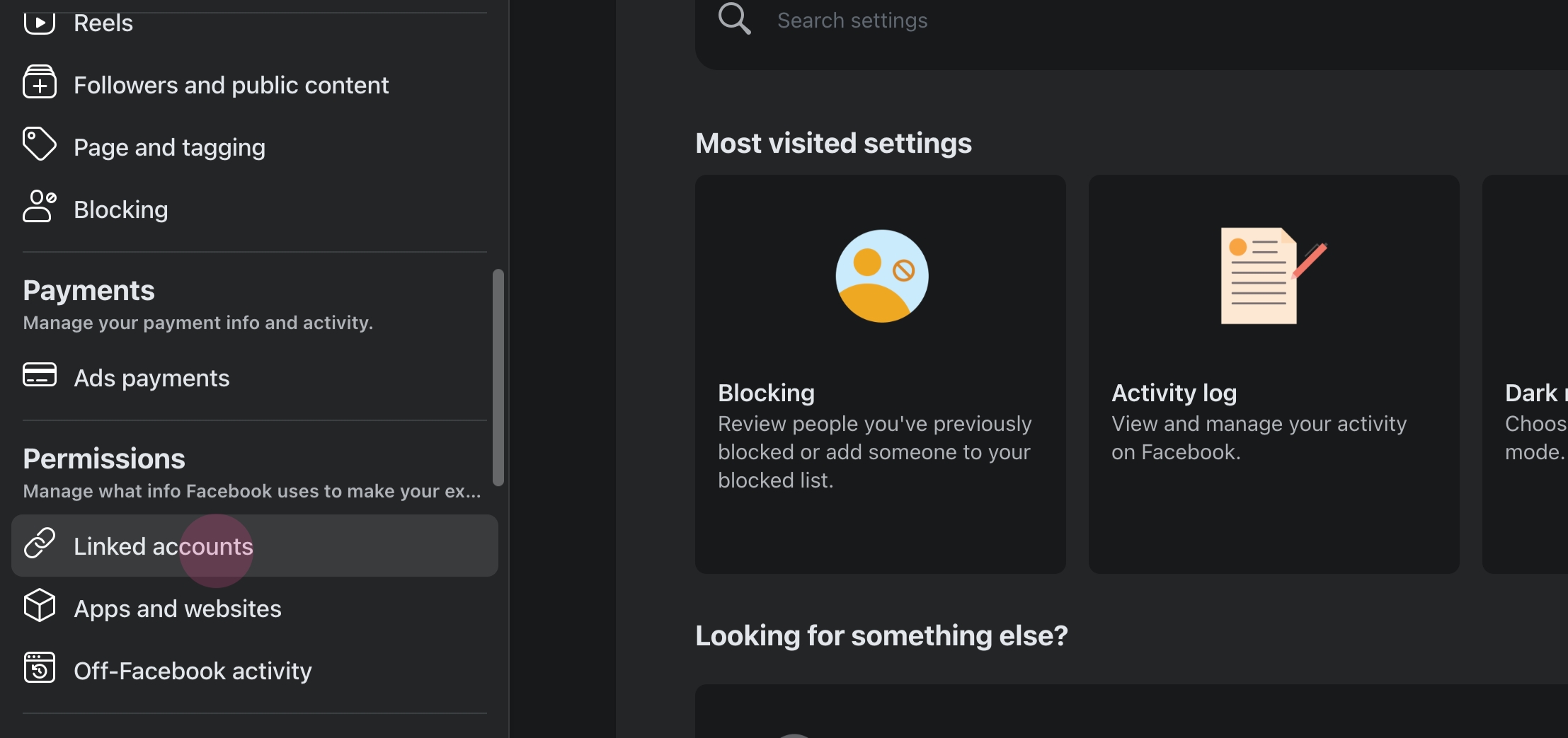Click the Apps and websites cube icon
The height and width of the screenshot is (738, 1568).
tap(39, 606)
